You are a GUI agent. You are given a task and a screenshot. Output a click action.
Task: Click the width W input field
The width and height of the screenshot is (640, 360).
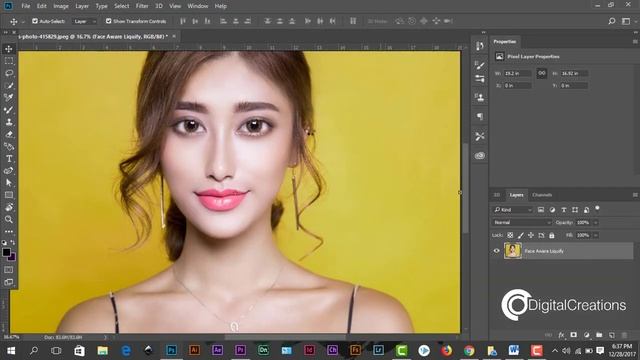(518, 73)
